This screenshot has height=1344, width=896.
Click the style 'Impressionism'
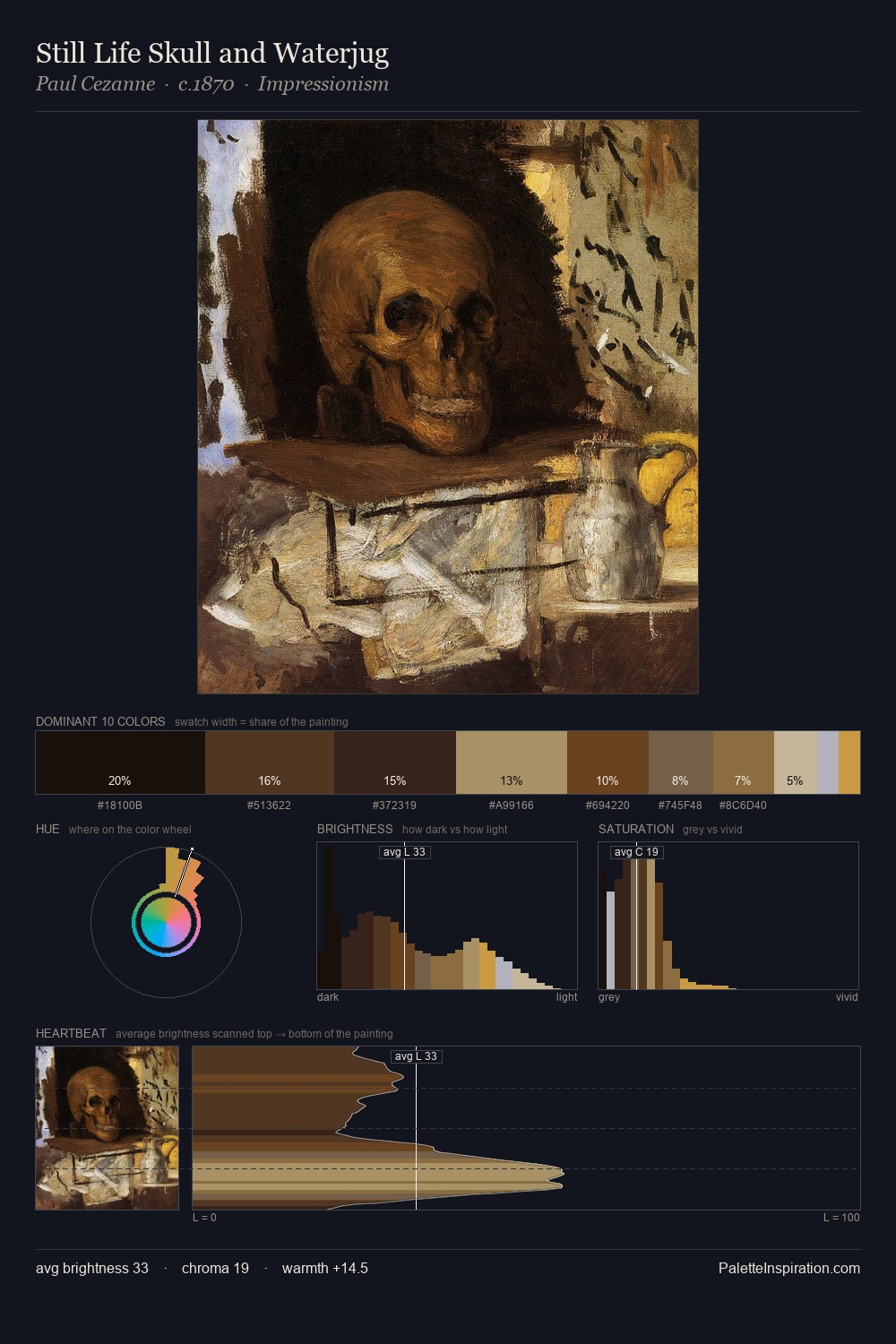pos(323,84)
